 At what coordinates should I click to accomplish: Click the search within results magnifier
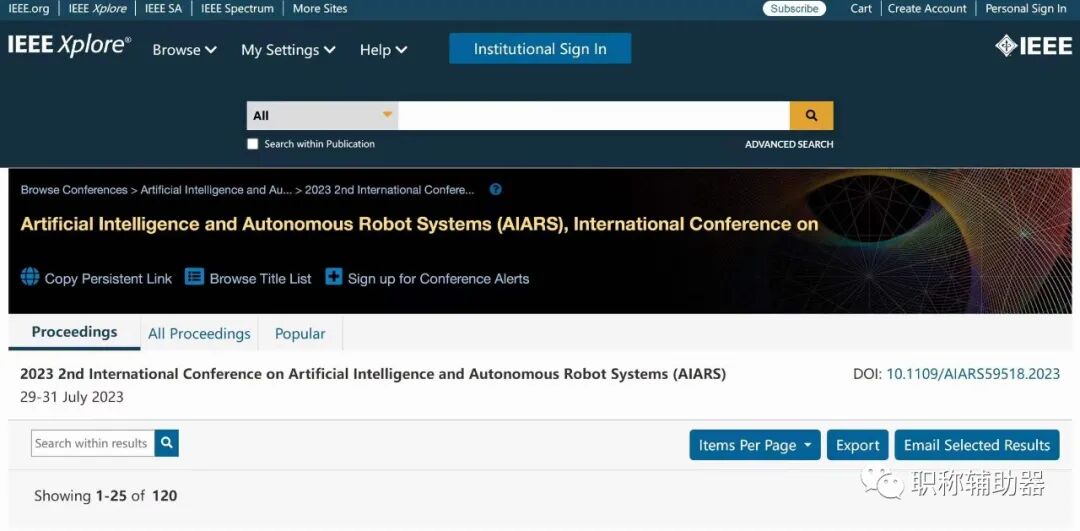[167, 443]
